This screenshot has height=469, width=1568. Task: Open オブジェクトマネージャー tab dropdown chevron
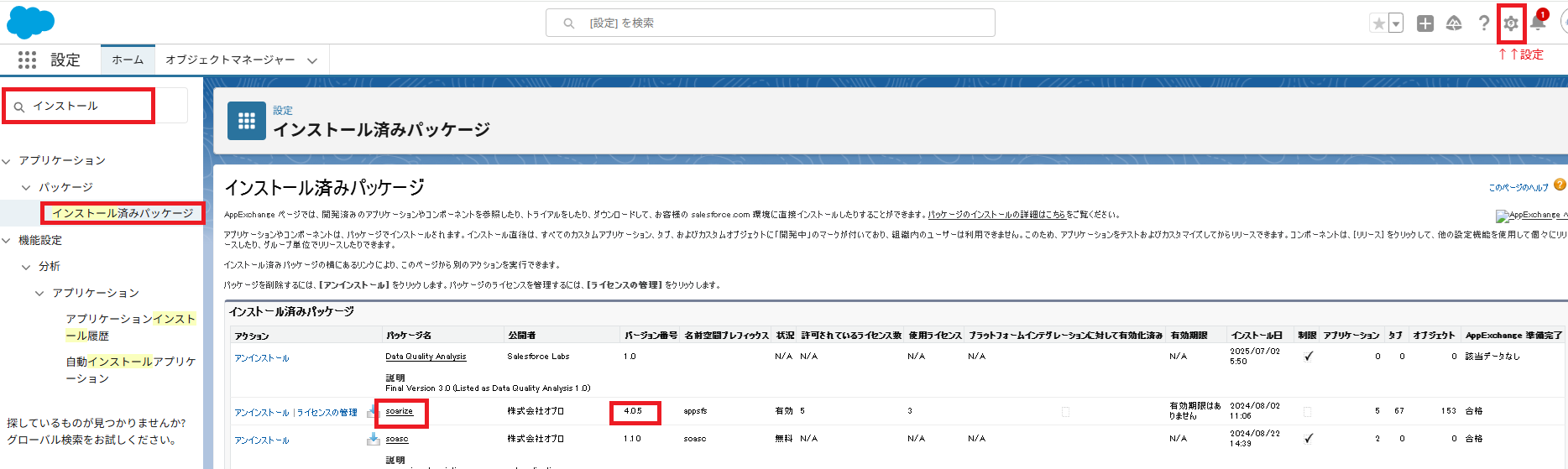pos(312,60)
